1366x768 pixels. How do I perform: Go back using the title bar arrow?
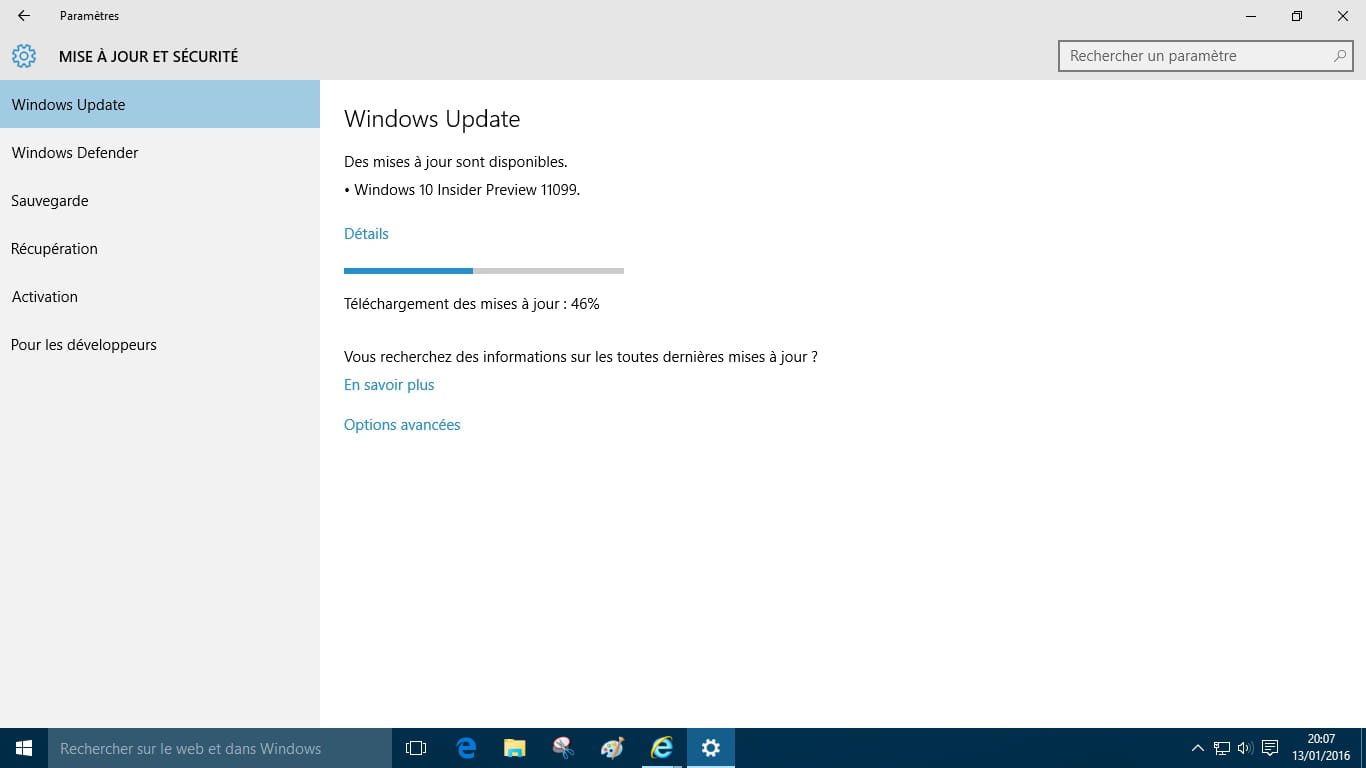tap(24, 16)
